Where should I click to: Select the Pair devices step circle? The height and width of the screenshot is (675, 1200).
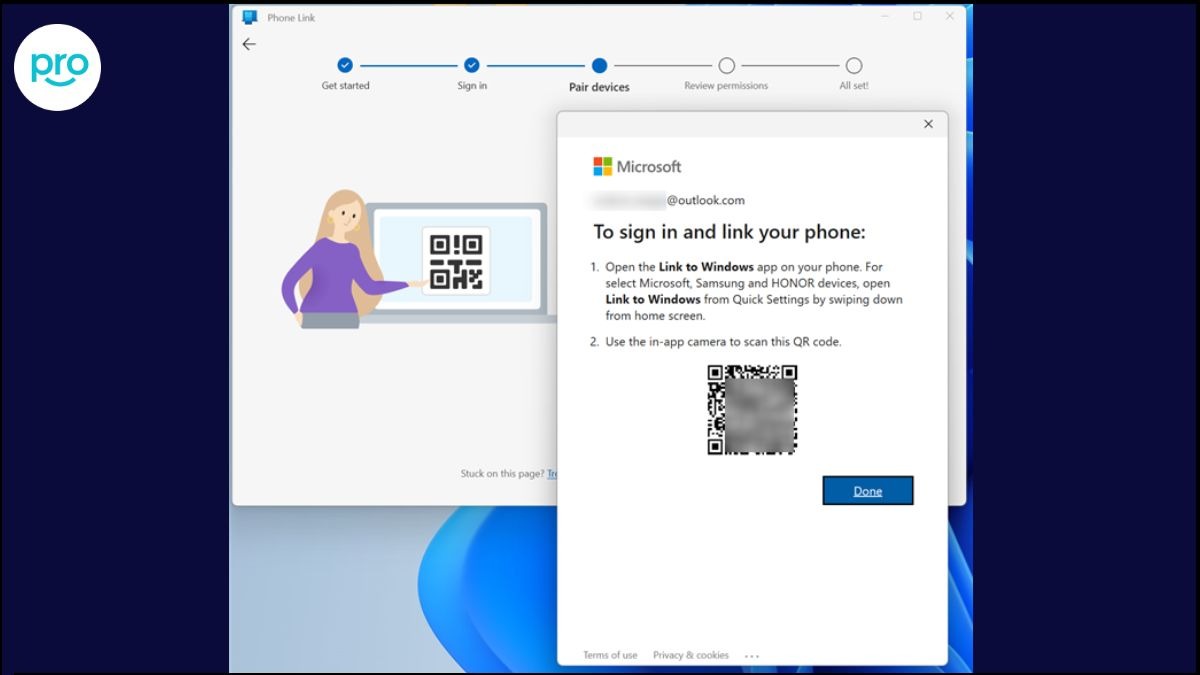pos(599,65)
